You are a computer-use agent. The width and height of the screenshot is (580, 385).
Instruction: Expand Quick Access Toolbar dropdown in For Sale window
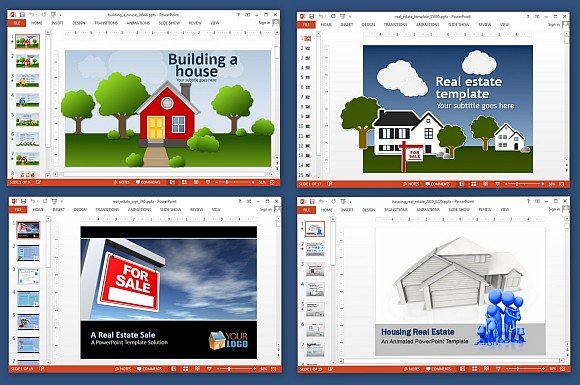[x=62, y=202]
